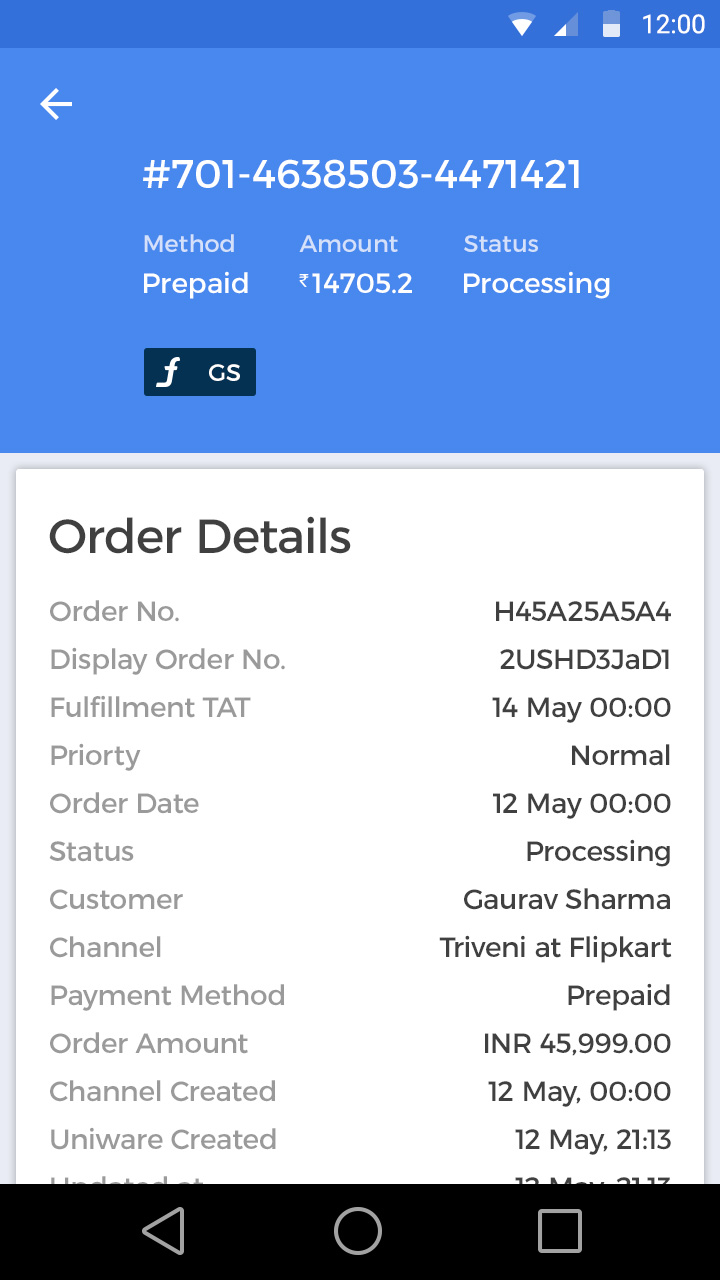This screenshot has width=720, height=1280.
Task: Select the Order No. value H45A25A5A4
Action: [x=582, y=612]
